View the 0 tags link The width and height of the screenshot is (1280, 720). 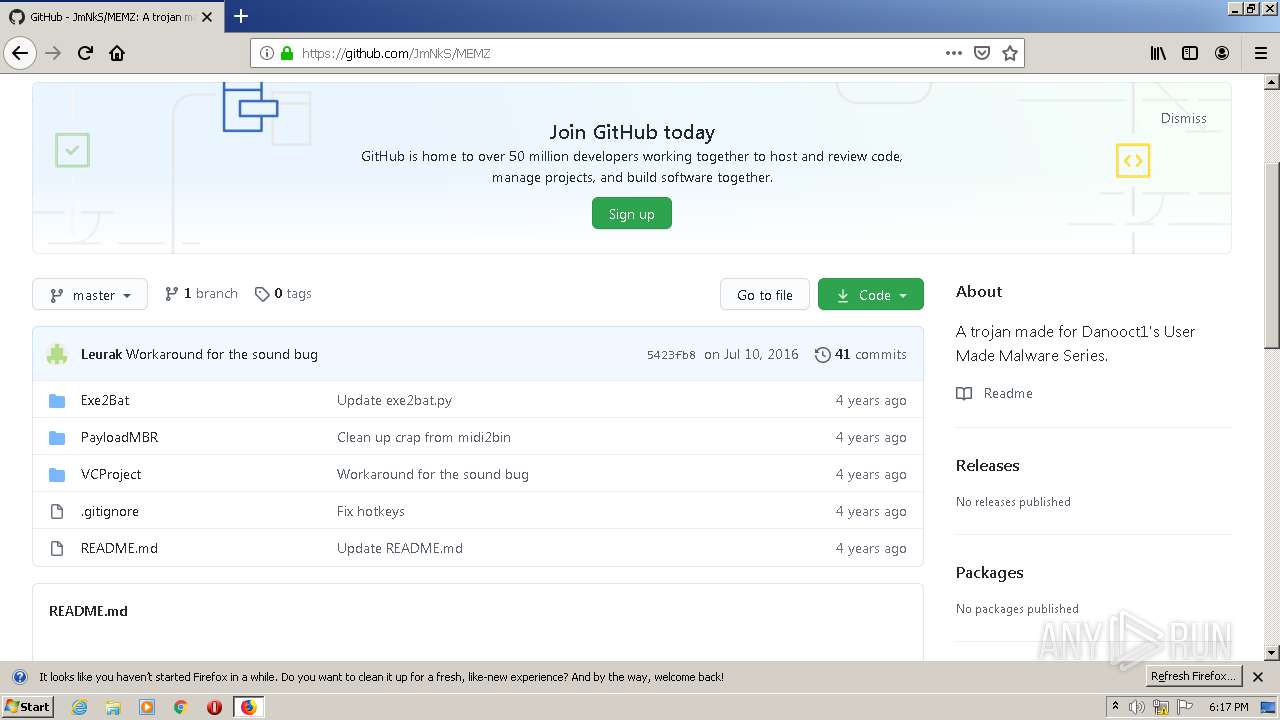coord(283,294)
